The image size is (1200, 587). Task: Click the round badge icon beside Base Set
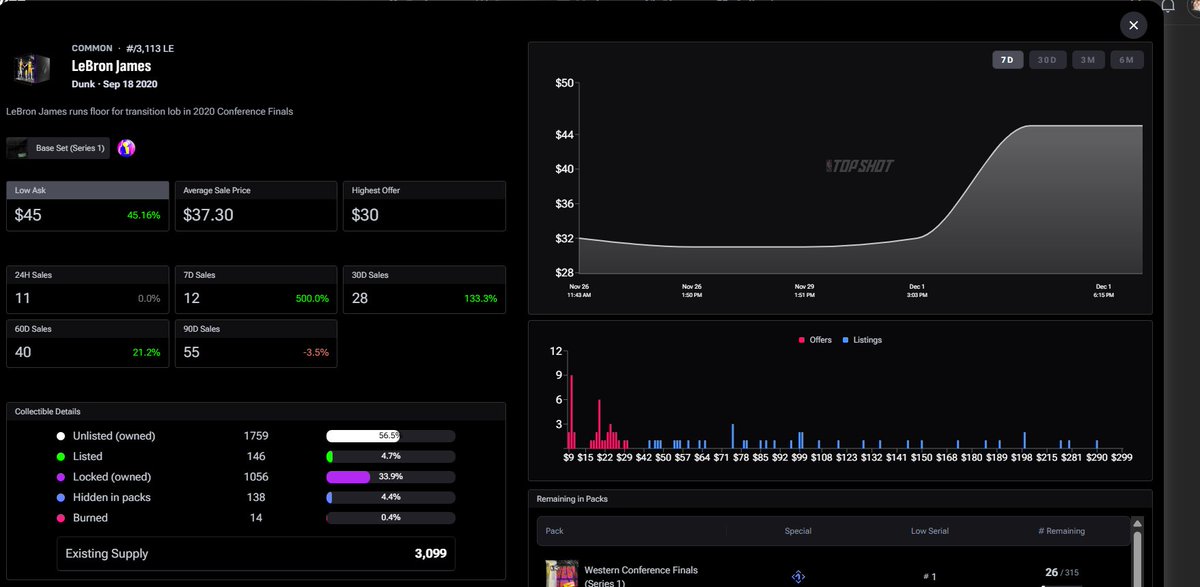point(126,148)
